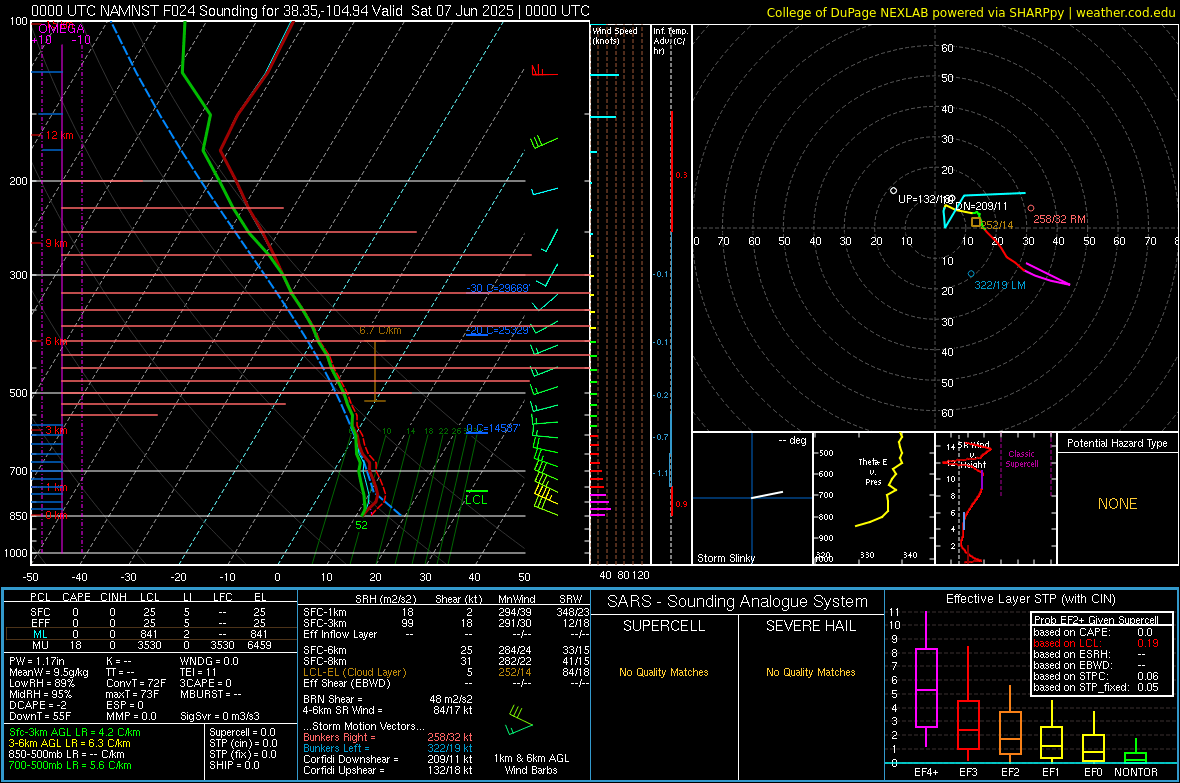Click the EF2 orange box plot
The height and width of the screenshot is (783, 1180).
tap(1010, 725)
